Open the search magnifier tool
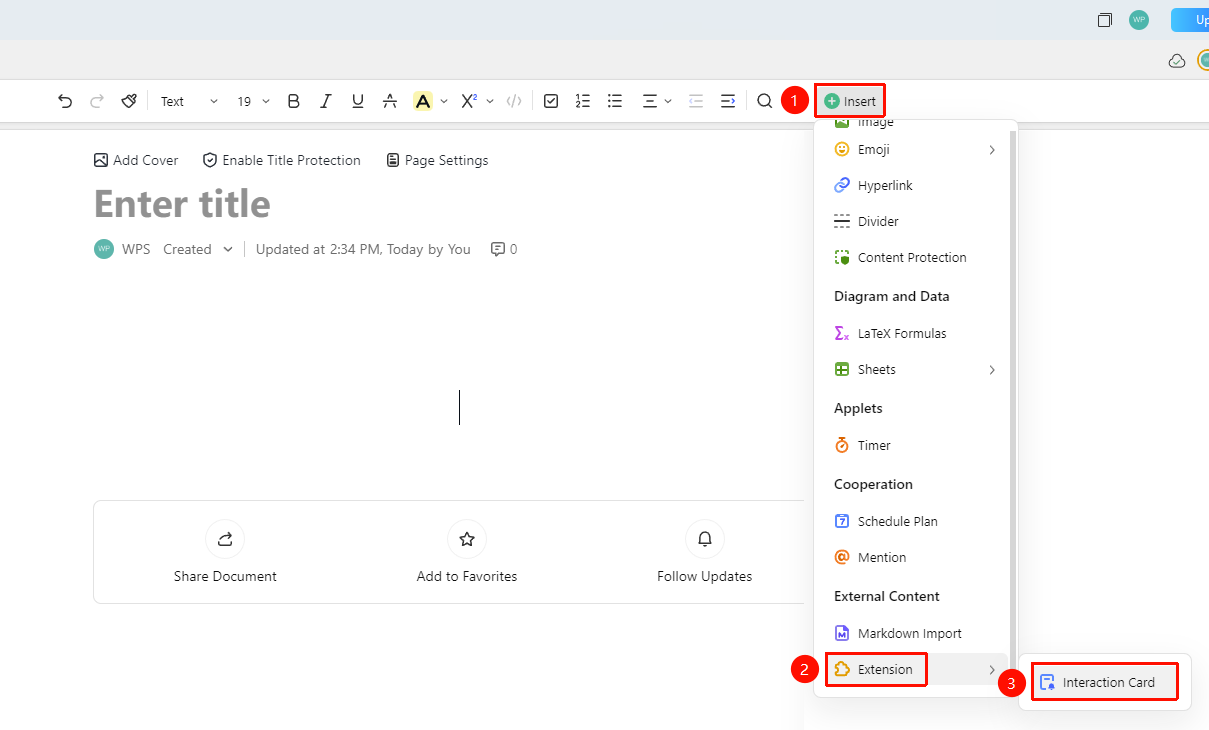This screenshot has width=1209, height=730. tap(765, 101)
